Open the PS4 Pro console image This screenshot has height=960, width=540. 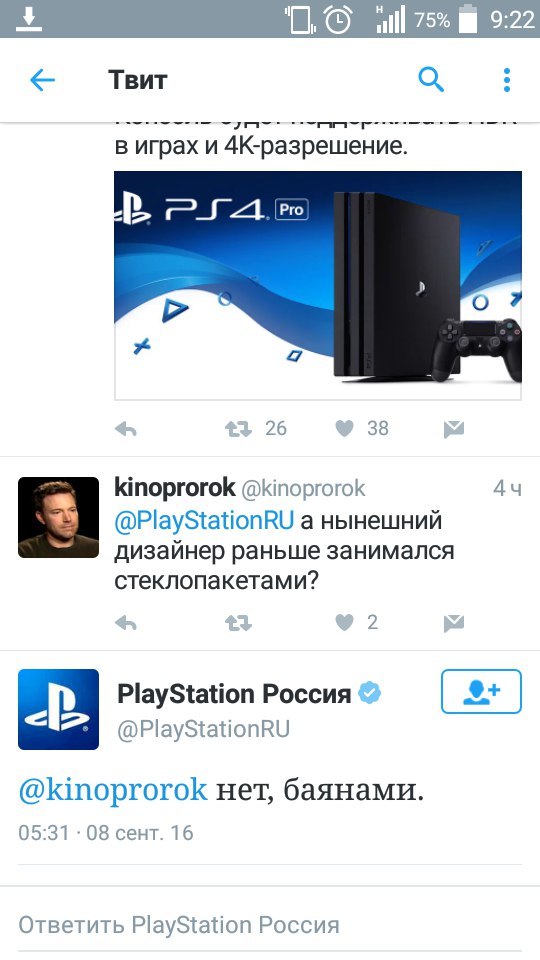[x=318, y=285]
